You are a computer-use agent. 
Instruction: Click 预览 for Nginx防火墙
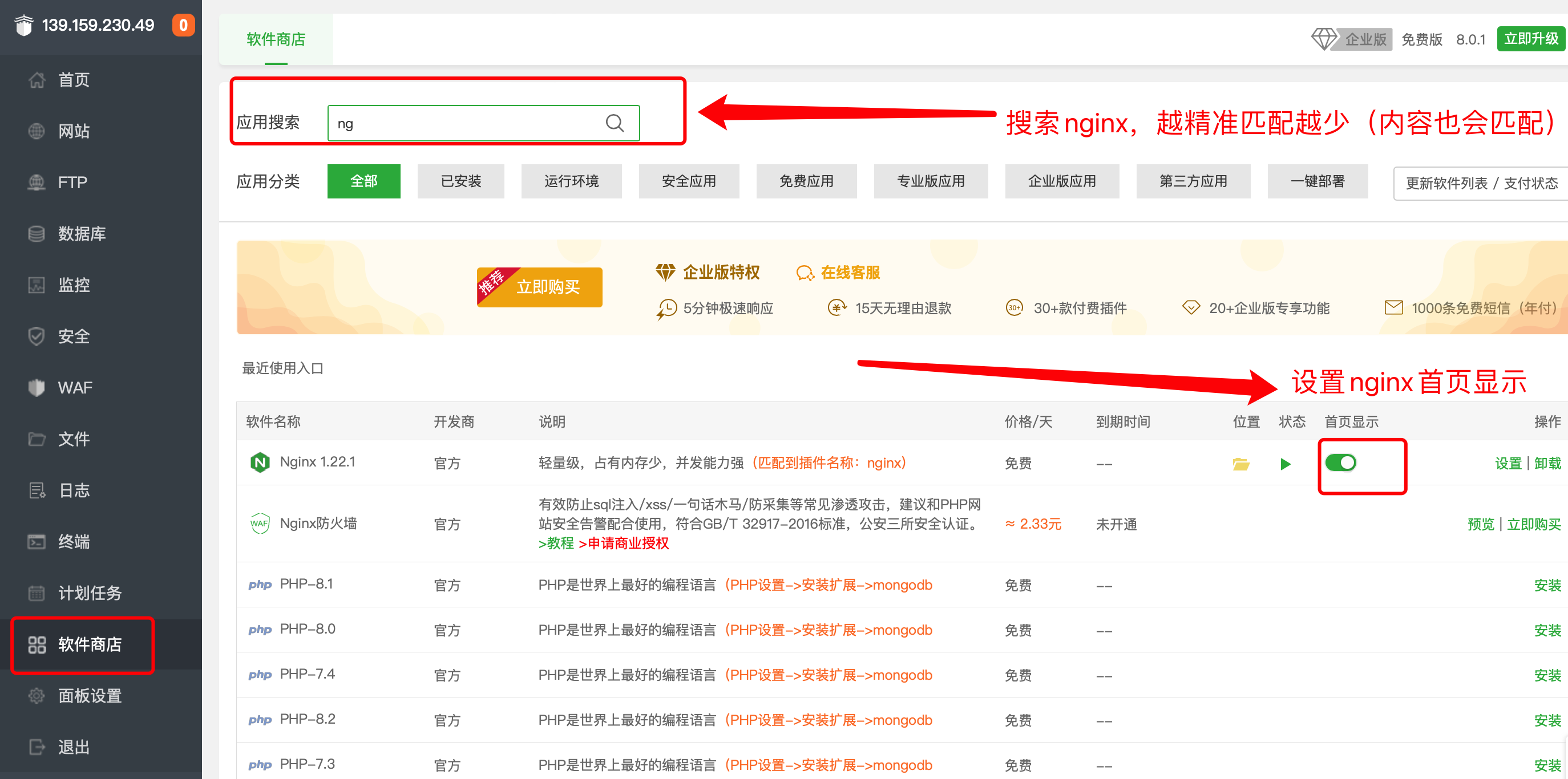click(x=1480, y=524)
